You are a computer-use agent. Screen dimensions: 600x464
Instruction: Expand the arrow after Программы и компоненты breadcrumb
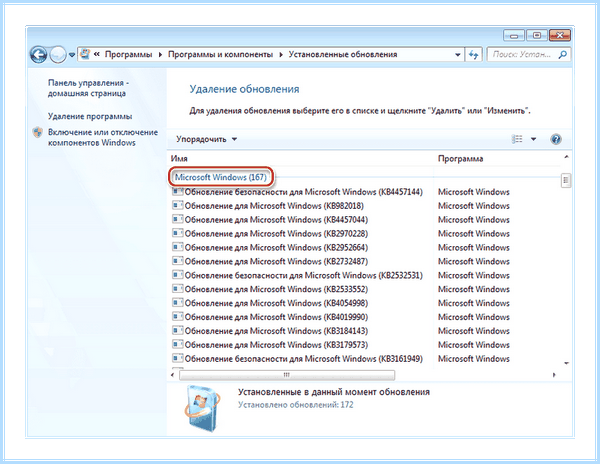281,55
